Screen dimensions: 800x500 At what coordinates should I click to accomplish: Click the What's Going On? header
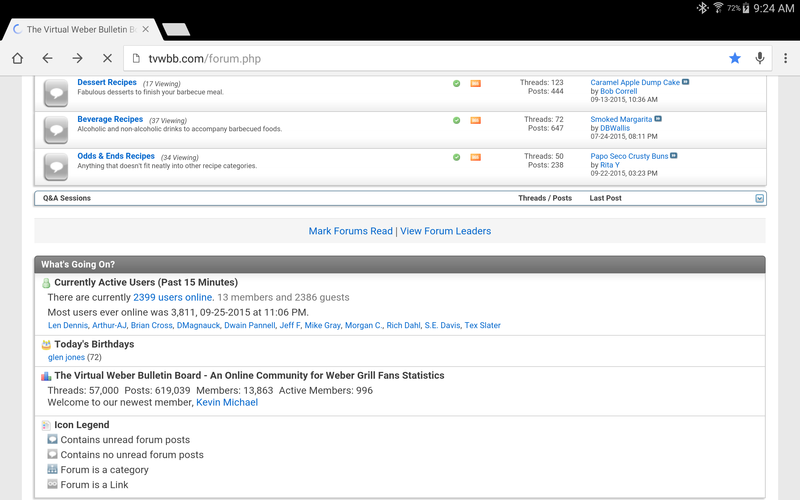(400, 264)
